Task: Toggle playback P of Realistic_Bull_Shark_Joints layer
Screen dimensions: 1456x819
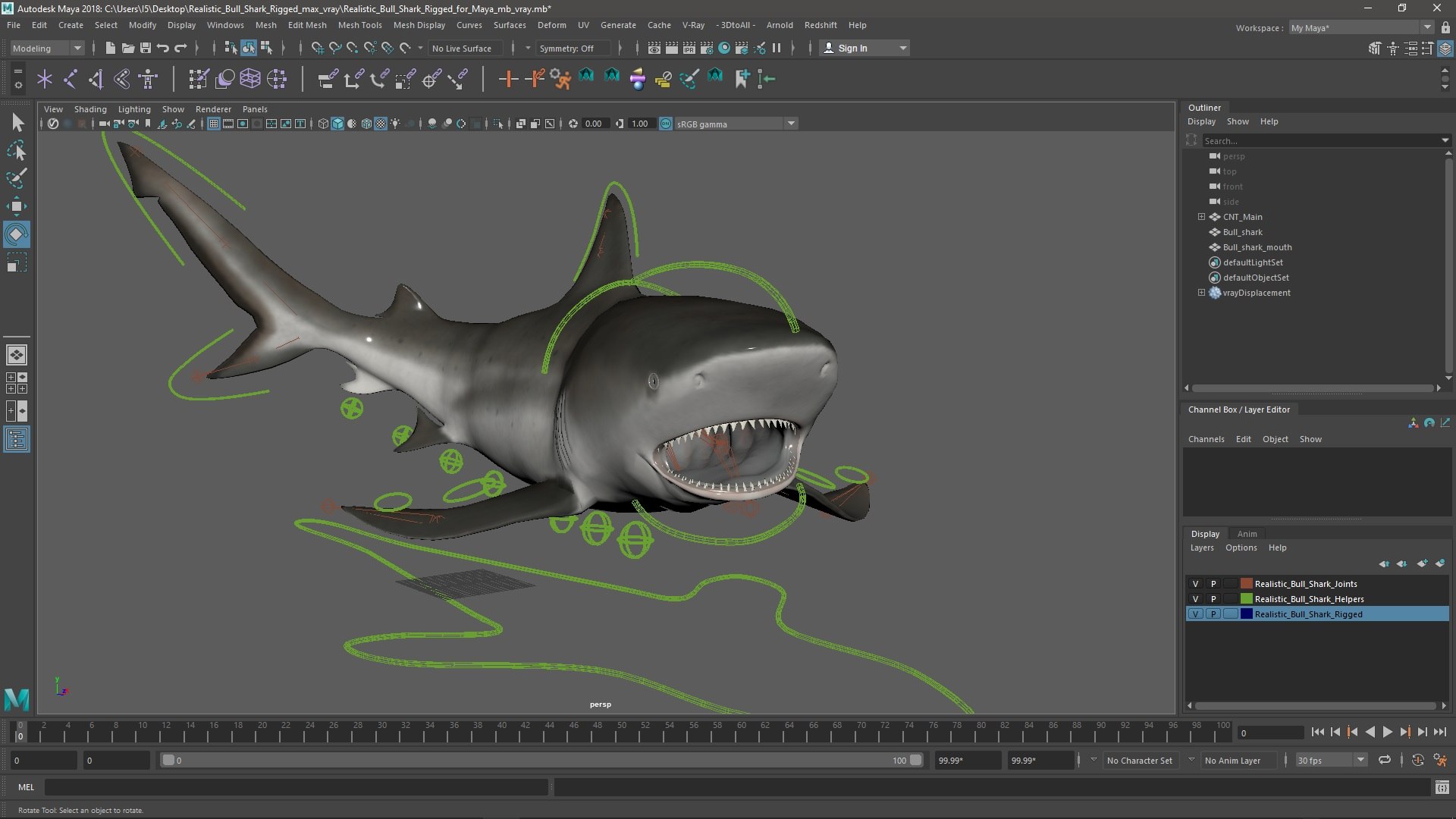Action: pos(1213,584)
